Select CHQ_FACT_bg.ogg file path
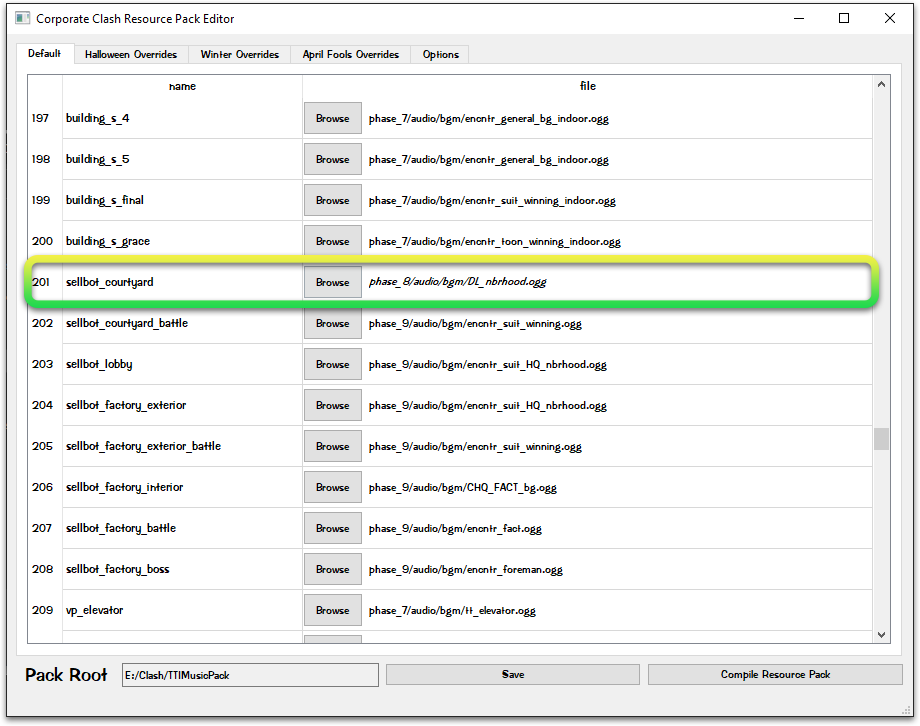Viewport: 920px width, 726px height. point(462,488)
